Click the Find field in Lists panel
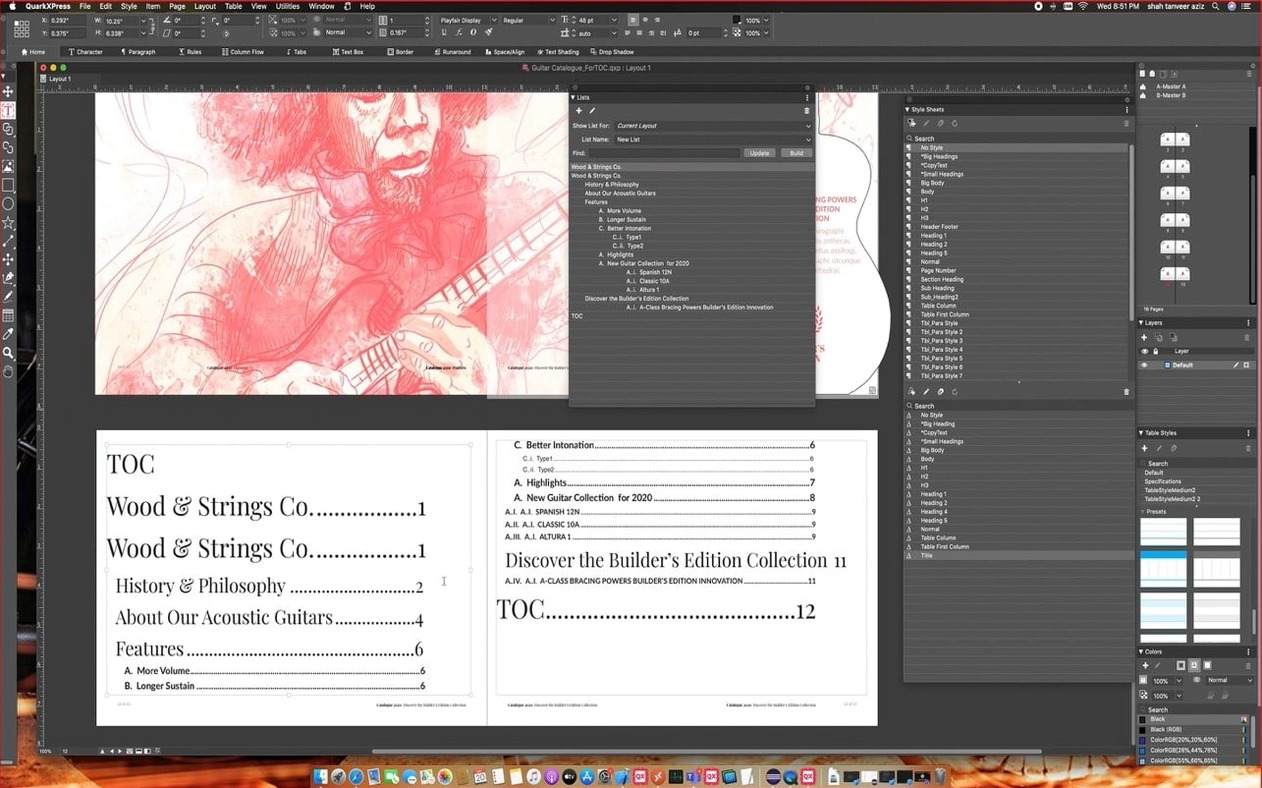1262x788 pixels. [x=664, y=153]
